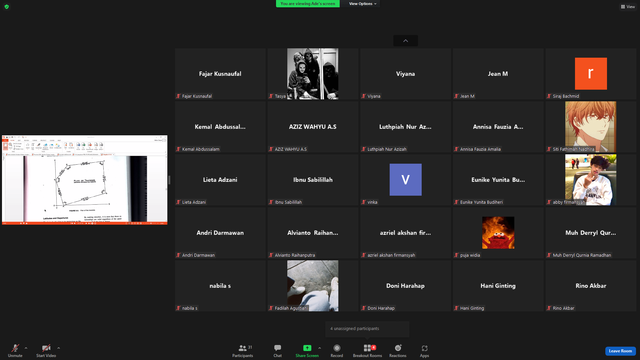Select nabila s tile

pyautogui.click(x=220, y=286)
